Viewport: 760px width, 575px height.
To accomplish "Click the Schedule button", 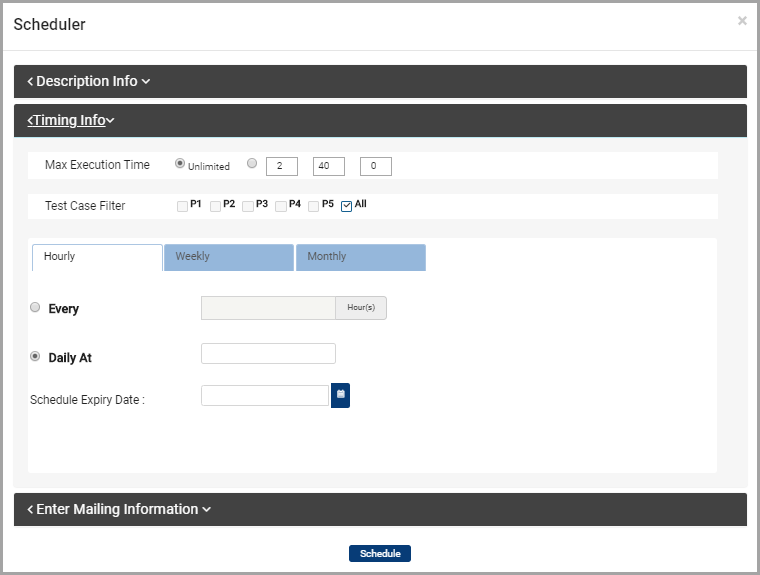I will [380, 553].
